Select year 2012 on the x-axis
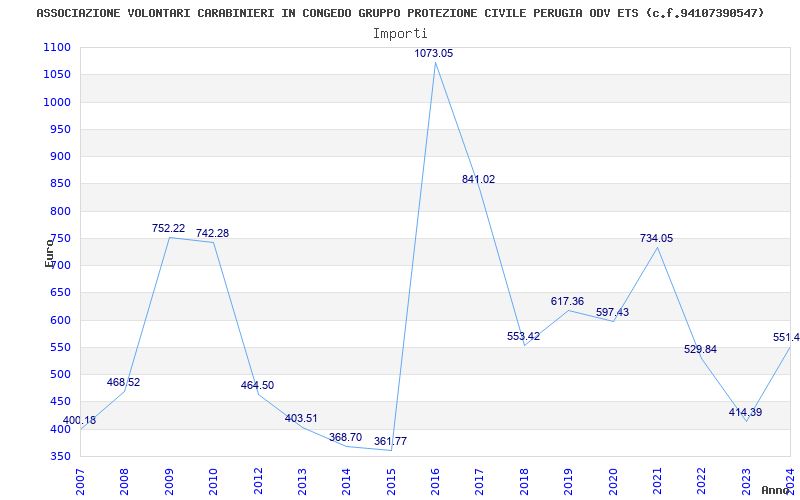 coord(258,481)
